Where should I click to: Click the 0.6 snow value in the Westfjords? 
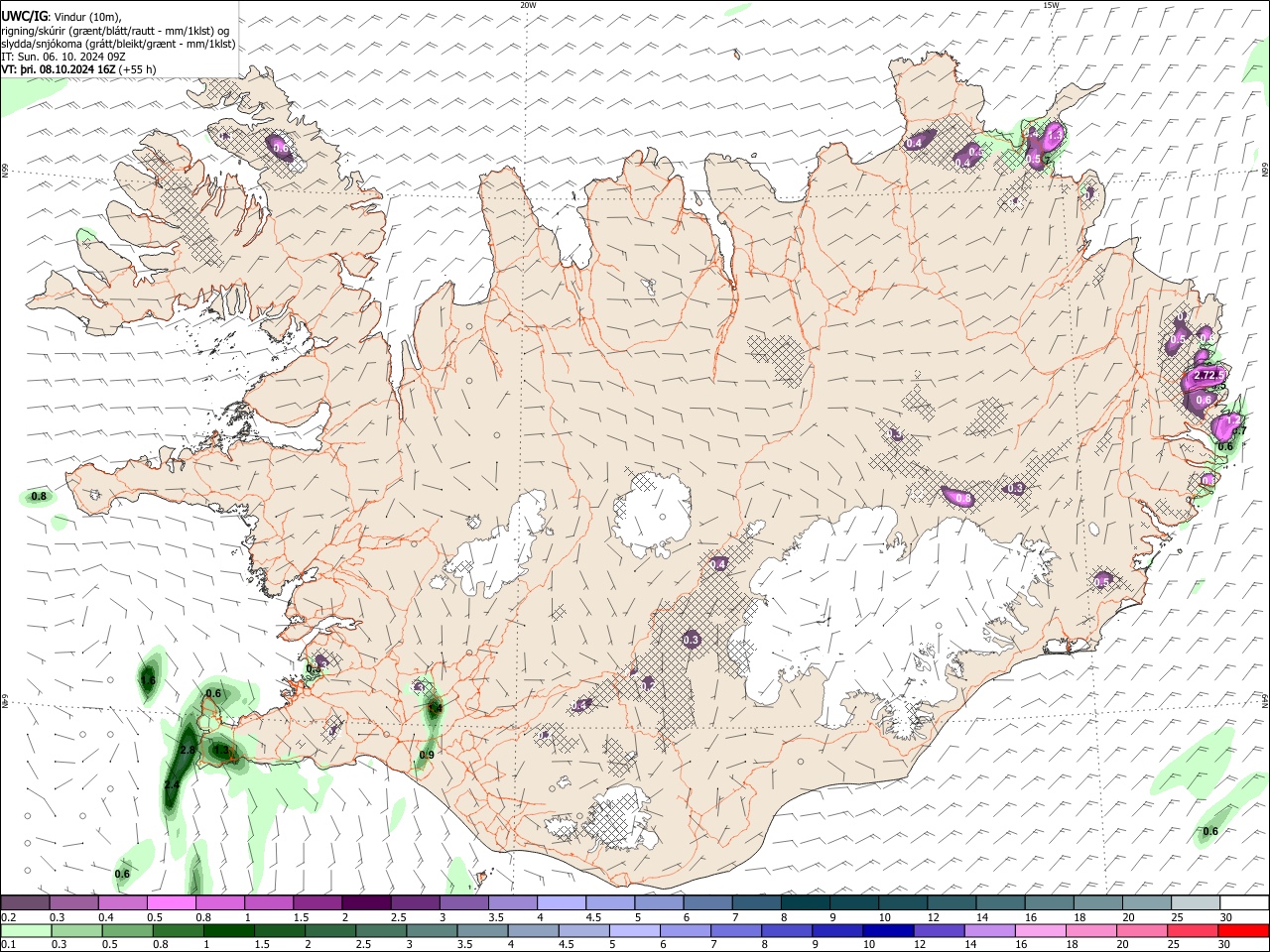[280, 149]
